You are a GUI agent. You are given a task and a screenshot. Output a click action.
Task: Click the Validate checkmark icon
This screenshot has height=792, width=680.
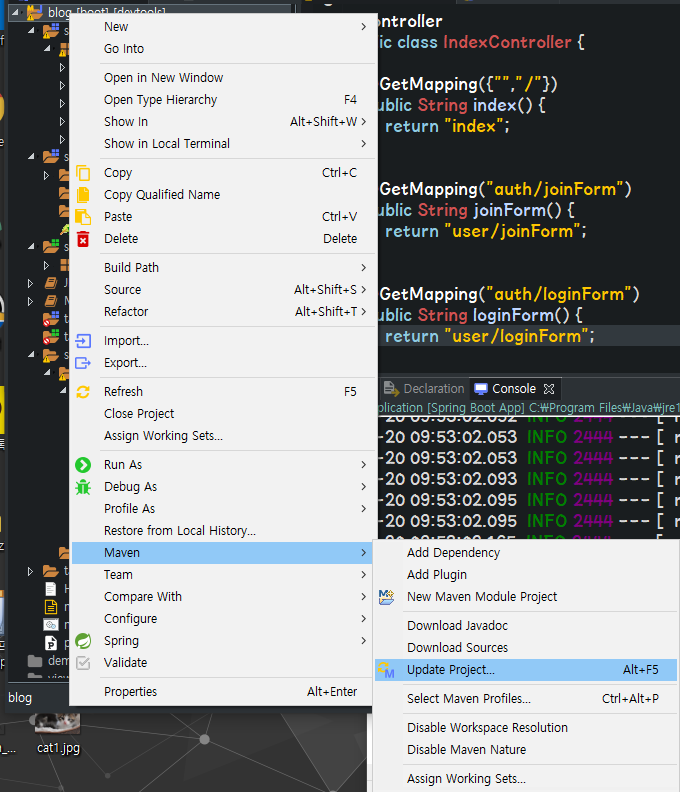tap(83, 663)
